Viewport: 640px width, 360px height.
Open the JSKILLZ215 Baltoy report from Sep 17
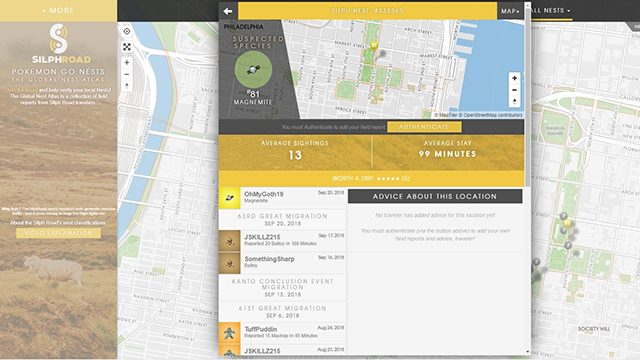pos(282,240)
